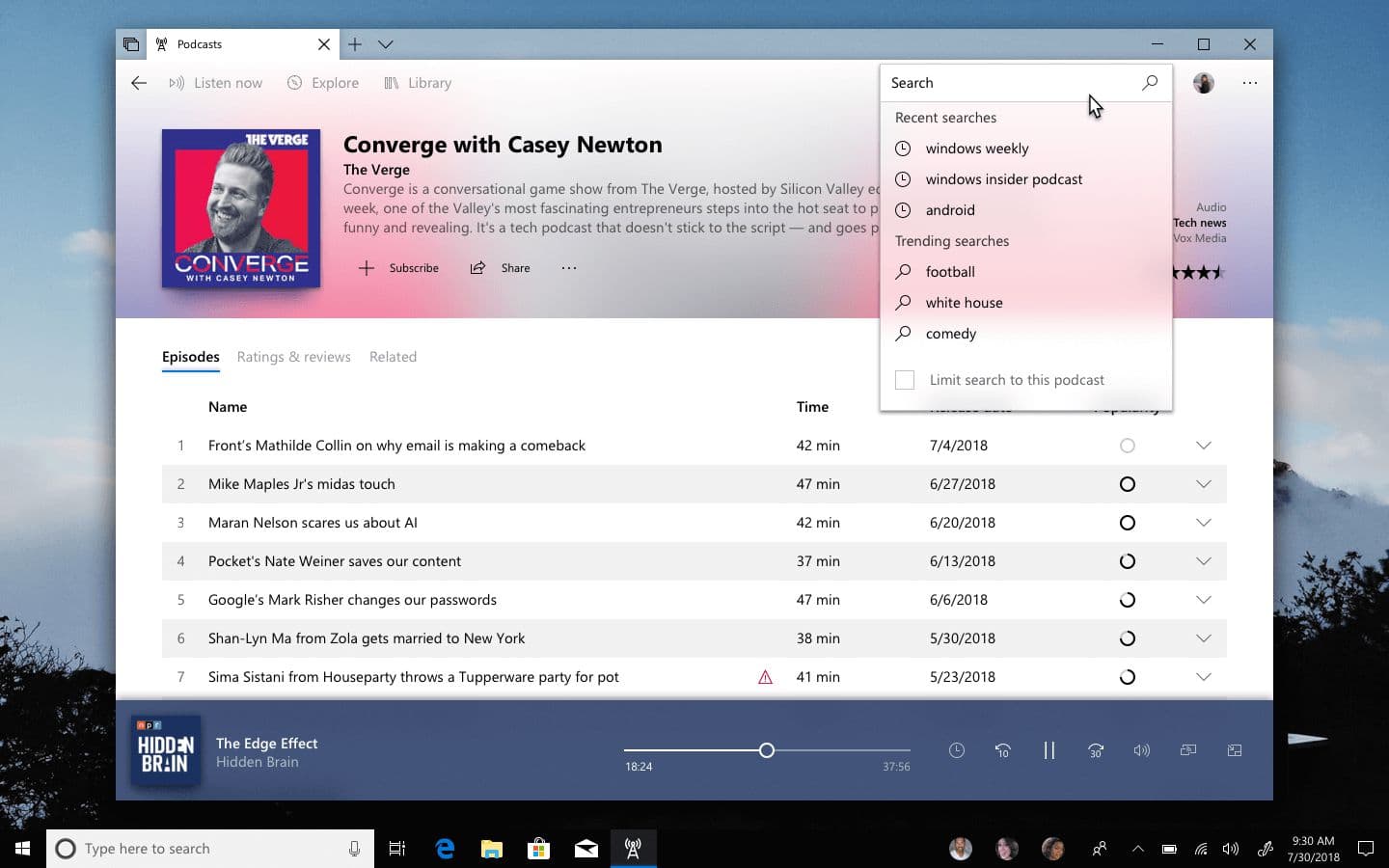
Task: Click the playback progress slider handle
Action: pyautogui.click(x=767, y=750)
